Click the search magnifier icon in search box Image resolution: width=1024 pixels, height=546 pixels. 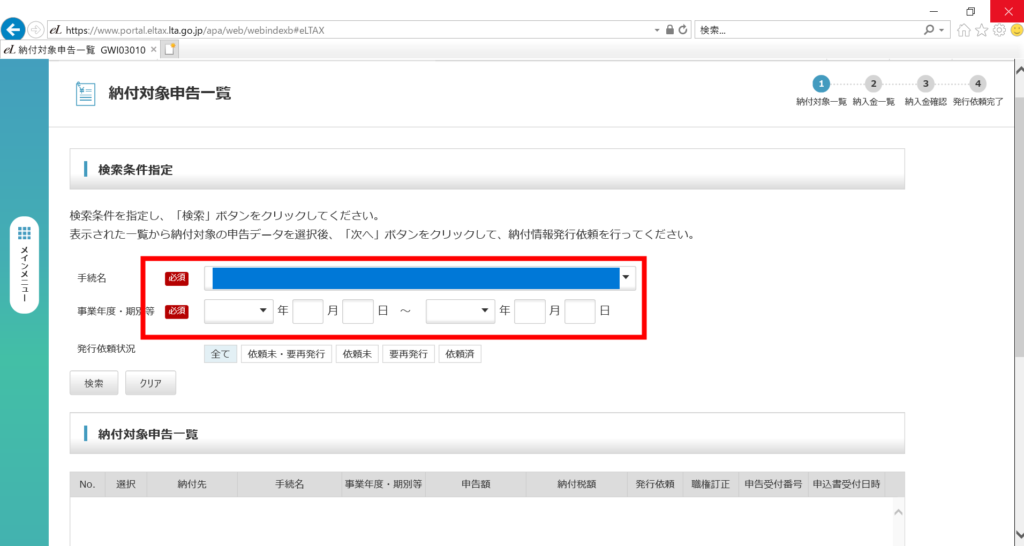coord(929,30)
